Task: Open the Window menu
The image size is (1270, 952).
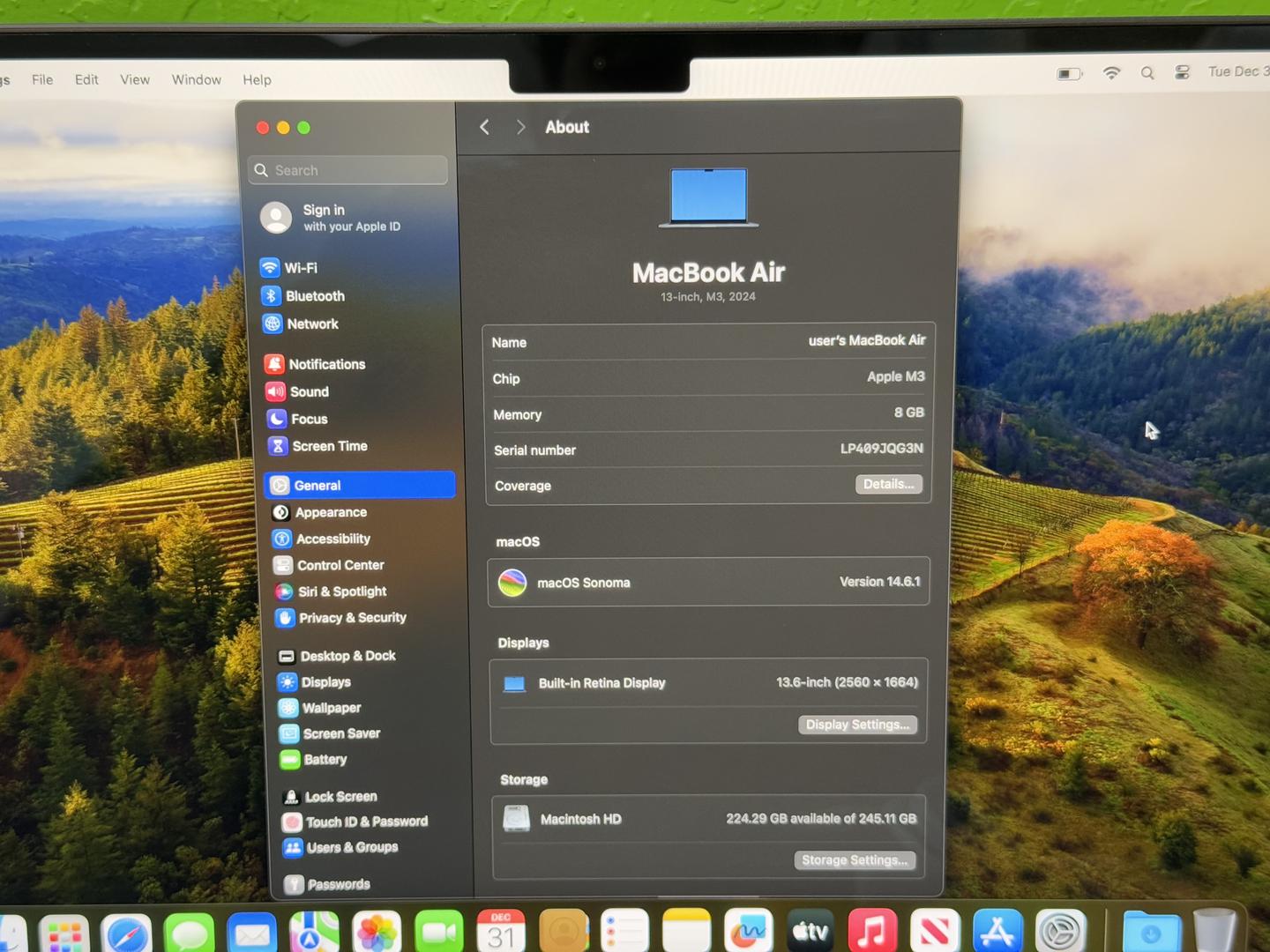Action: tap(197, 79)
